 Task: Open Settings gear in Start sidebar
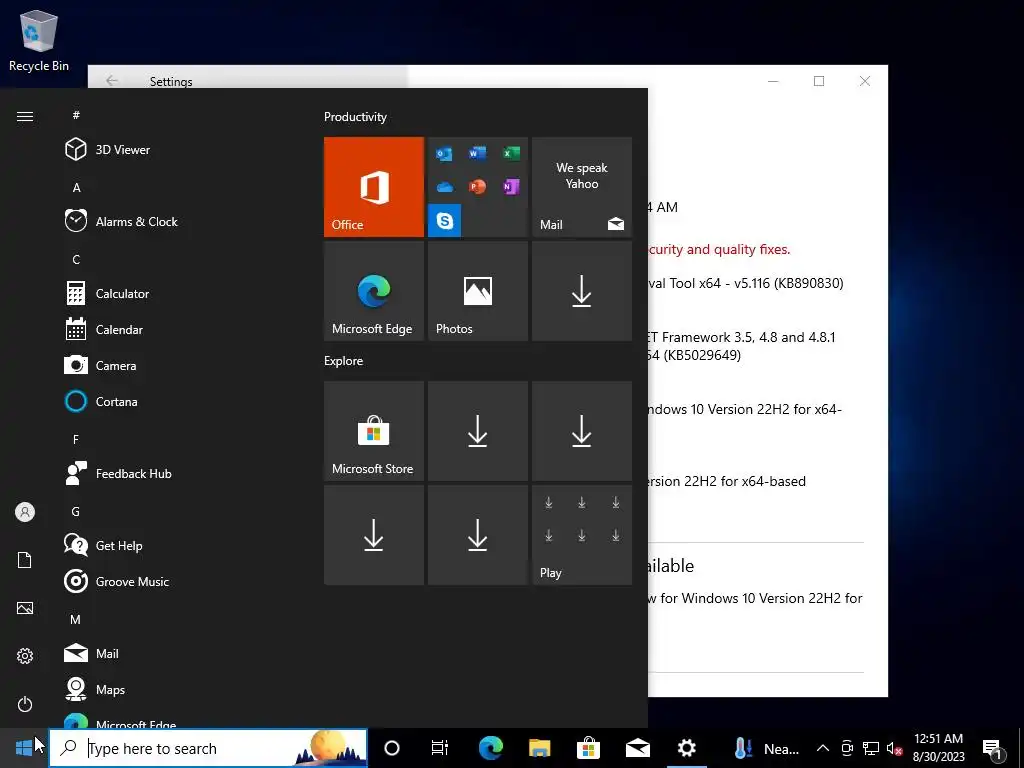pyautogui.click(x=25, y=656)
